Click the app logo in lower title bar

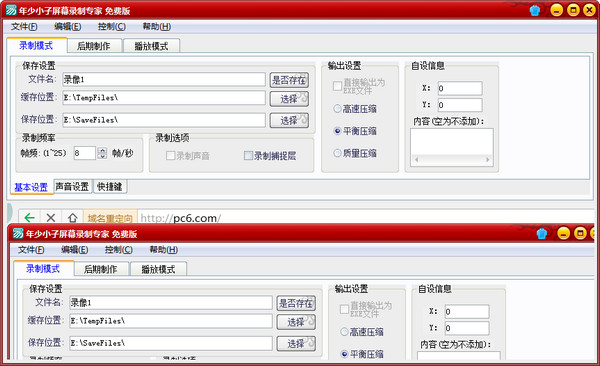(x=18, y=233)
